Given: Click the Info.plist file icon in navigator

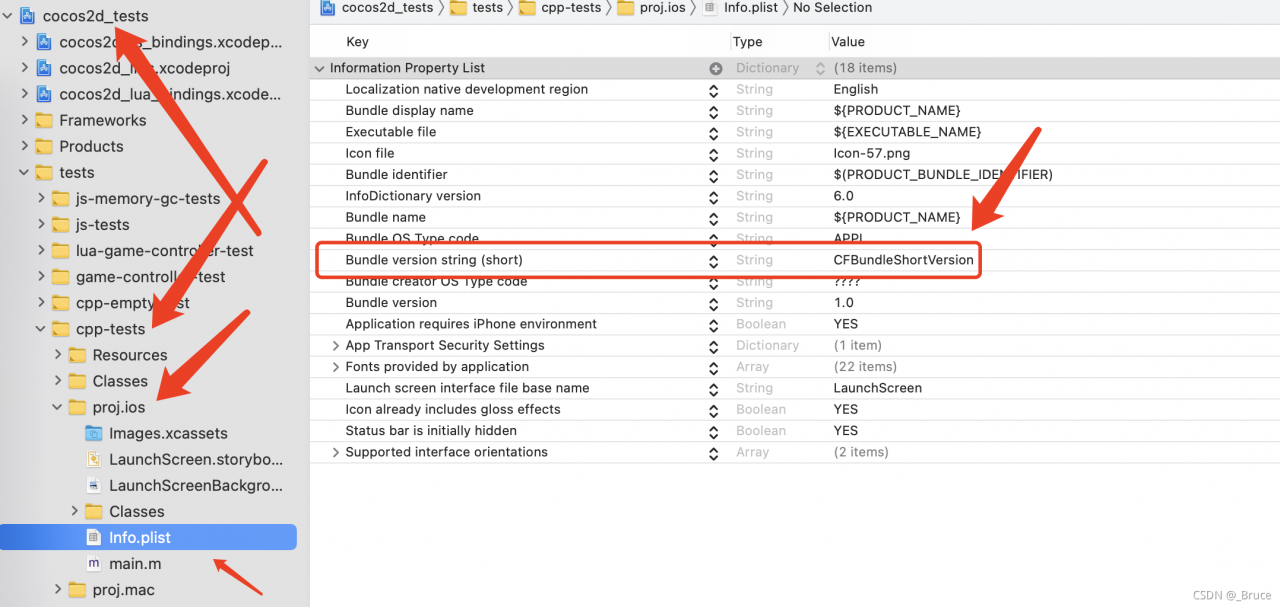Looking at the screenshot, I should tap(94, 538).
